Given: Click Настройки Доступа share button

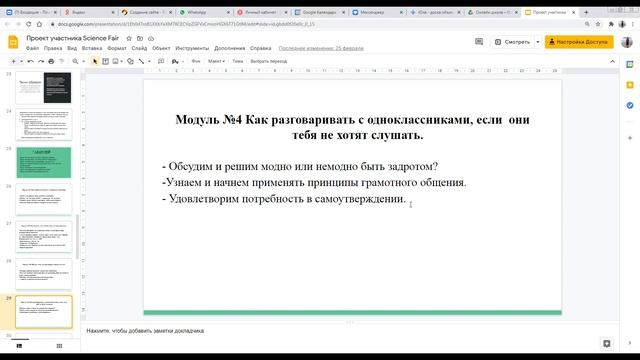Looking at the screenshot, I should (x=579, y=42).
